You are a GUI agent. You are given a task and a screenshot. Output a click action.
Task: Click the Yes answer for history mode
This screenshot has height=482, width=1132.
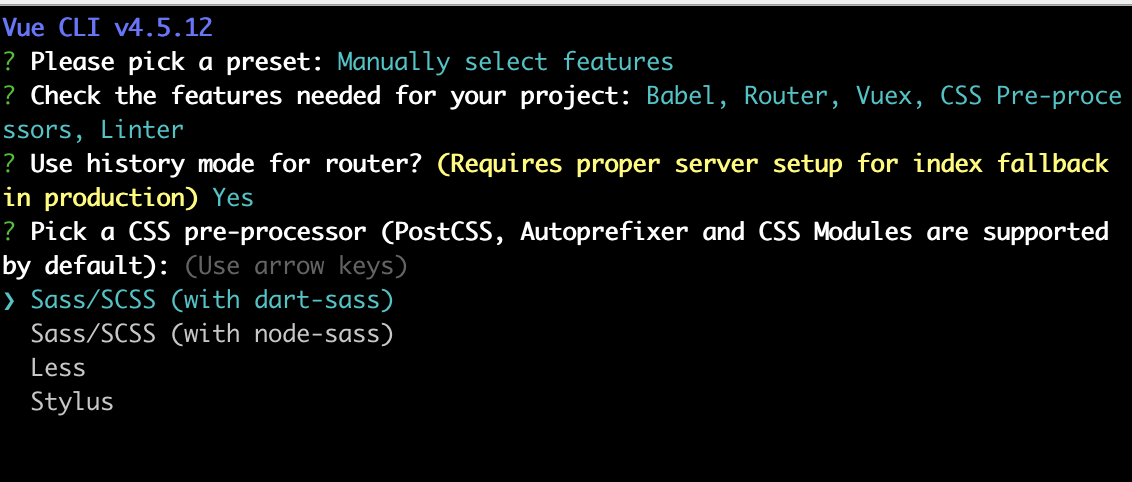pyautogui.click(x=233, y=198)
